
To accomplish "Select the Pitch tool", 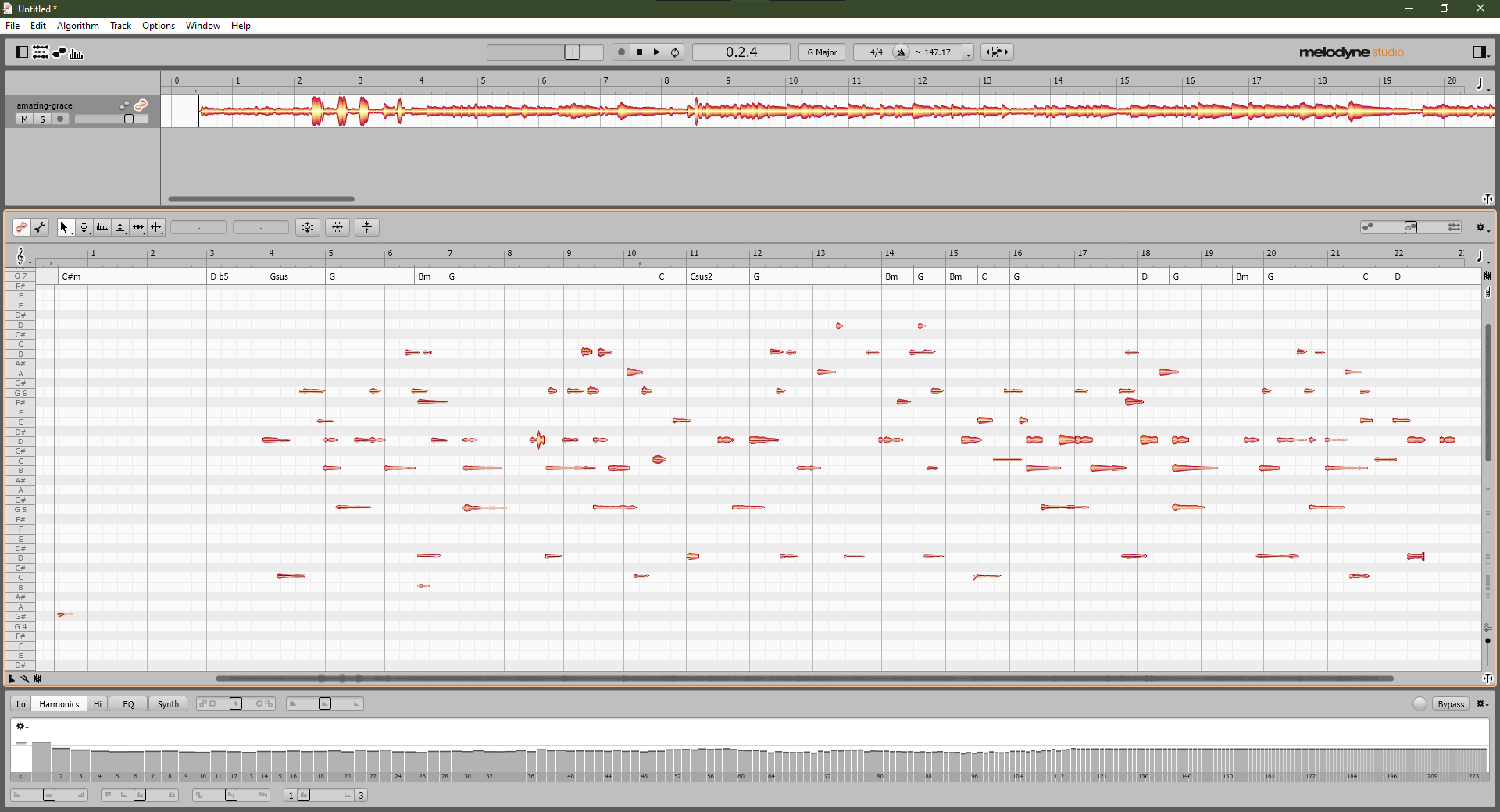I will click(x=84, y=227).
